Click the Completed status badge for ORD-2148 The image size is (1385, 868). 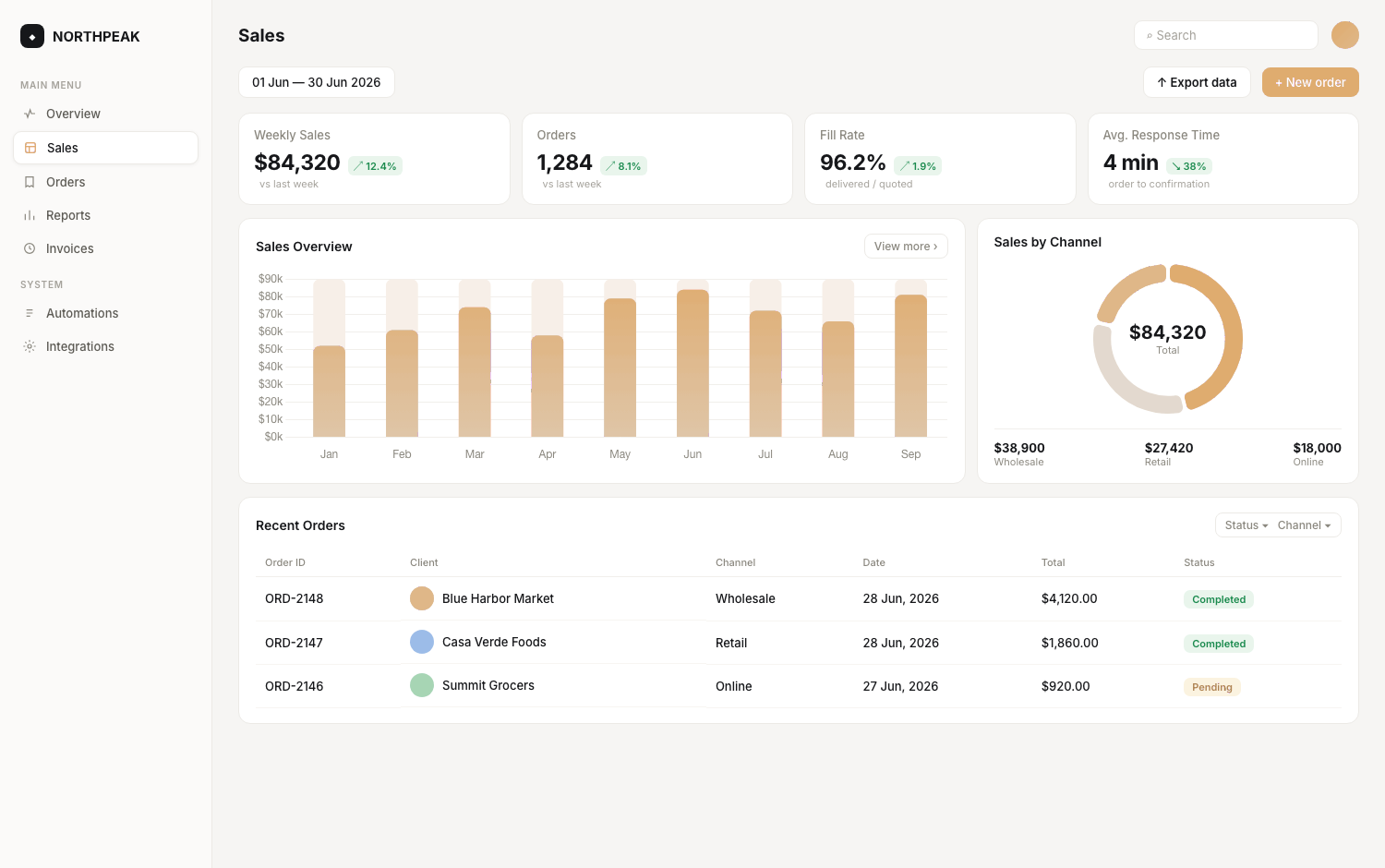coord(1219,599)
